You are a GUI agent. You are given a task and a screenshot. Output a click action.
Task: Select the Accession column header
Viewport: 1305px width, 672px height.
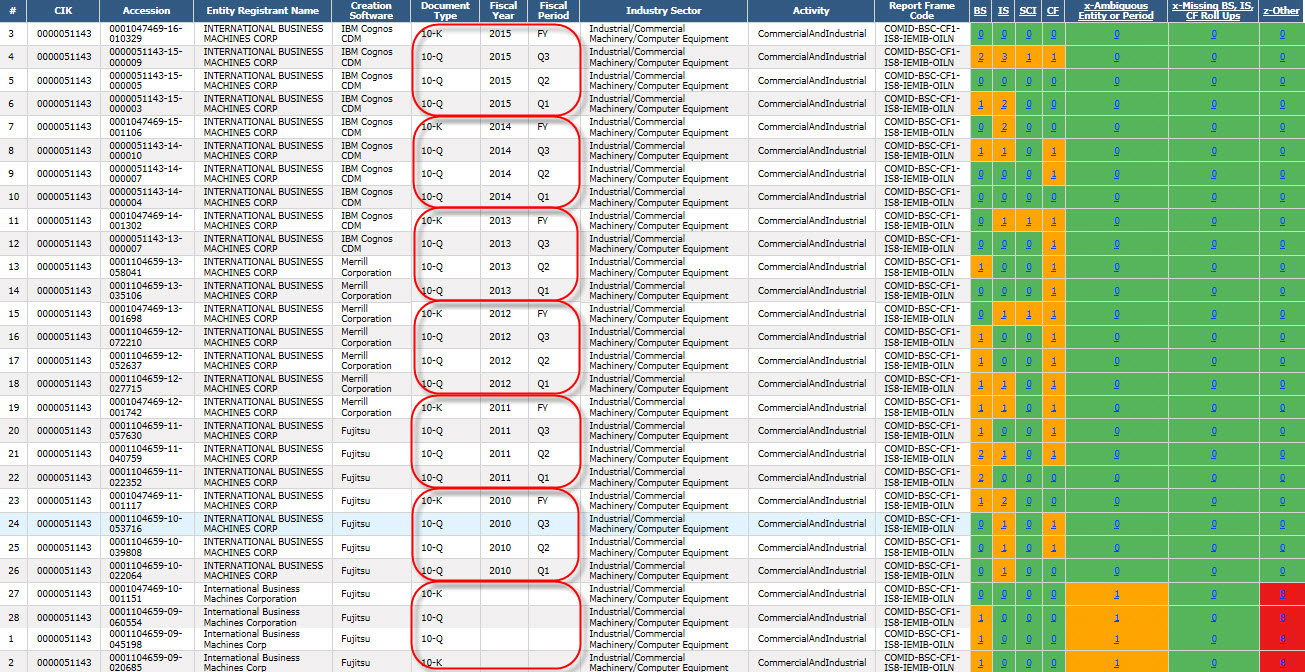(147, 10)
